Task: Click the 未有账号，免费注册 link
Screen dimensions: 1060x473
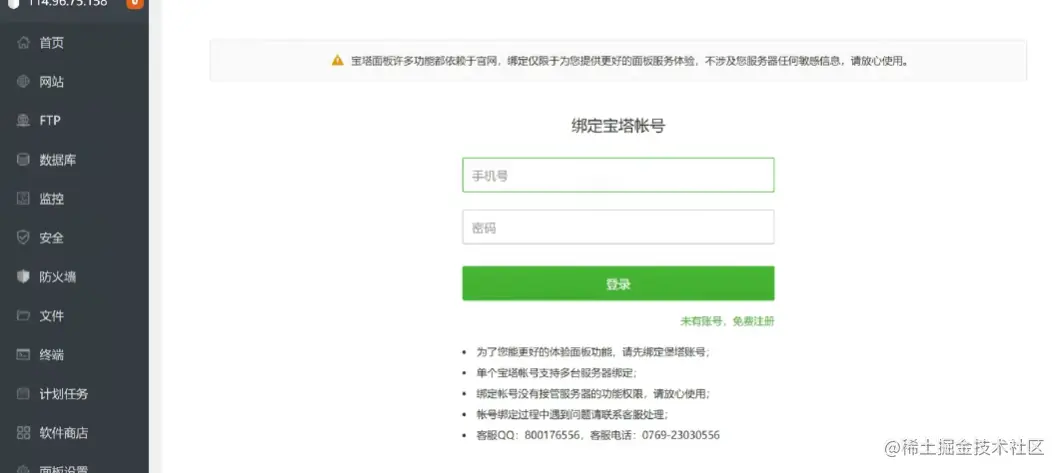Action: 727,322
